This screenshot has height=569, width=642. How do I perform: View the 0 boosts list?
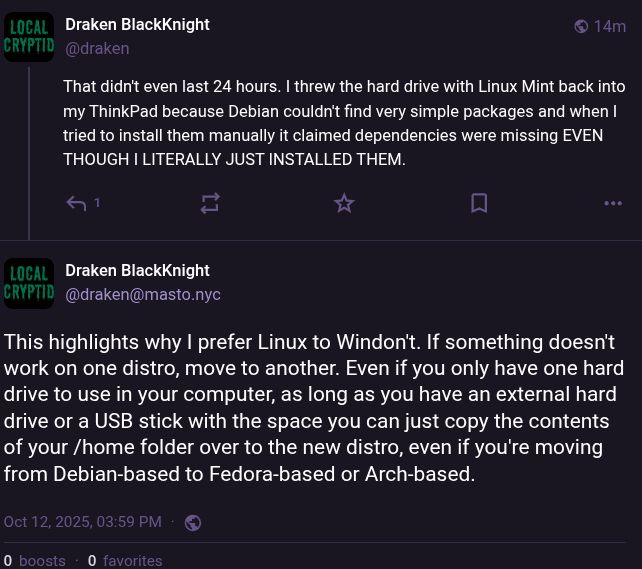(x=35, y=561)
